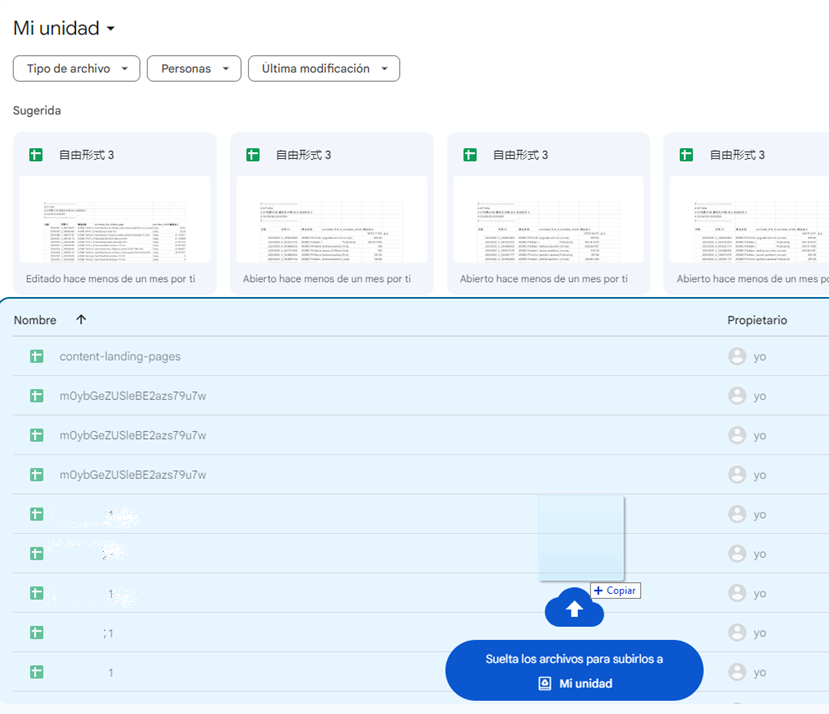Viewport: 829px width, 714px height.
Task: Sort by the Nombre column header
Action: coord(35,320)
